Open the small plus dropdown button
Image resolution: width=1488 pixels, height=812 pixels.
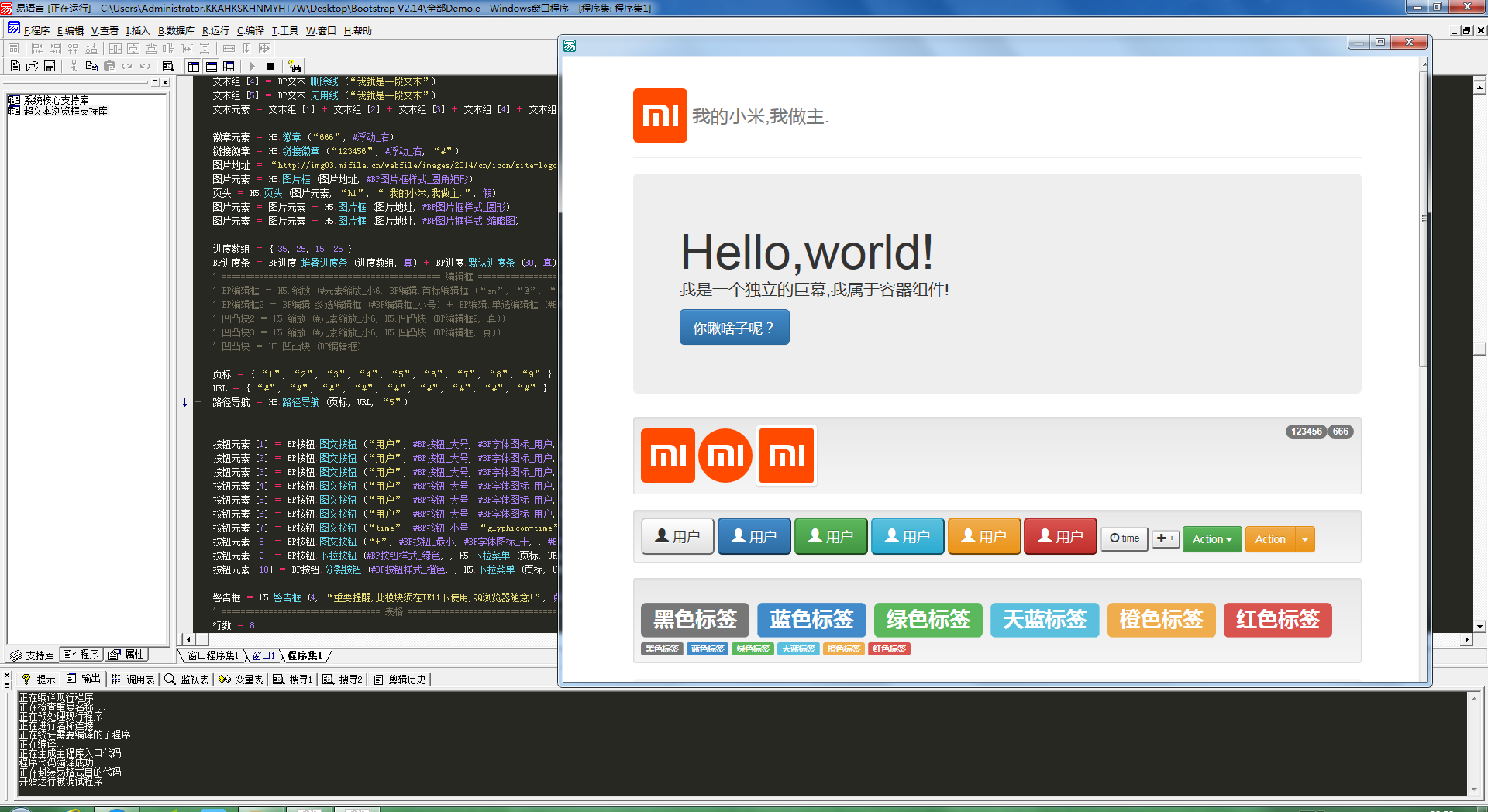coord(1166,538)
